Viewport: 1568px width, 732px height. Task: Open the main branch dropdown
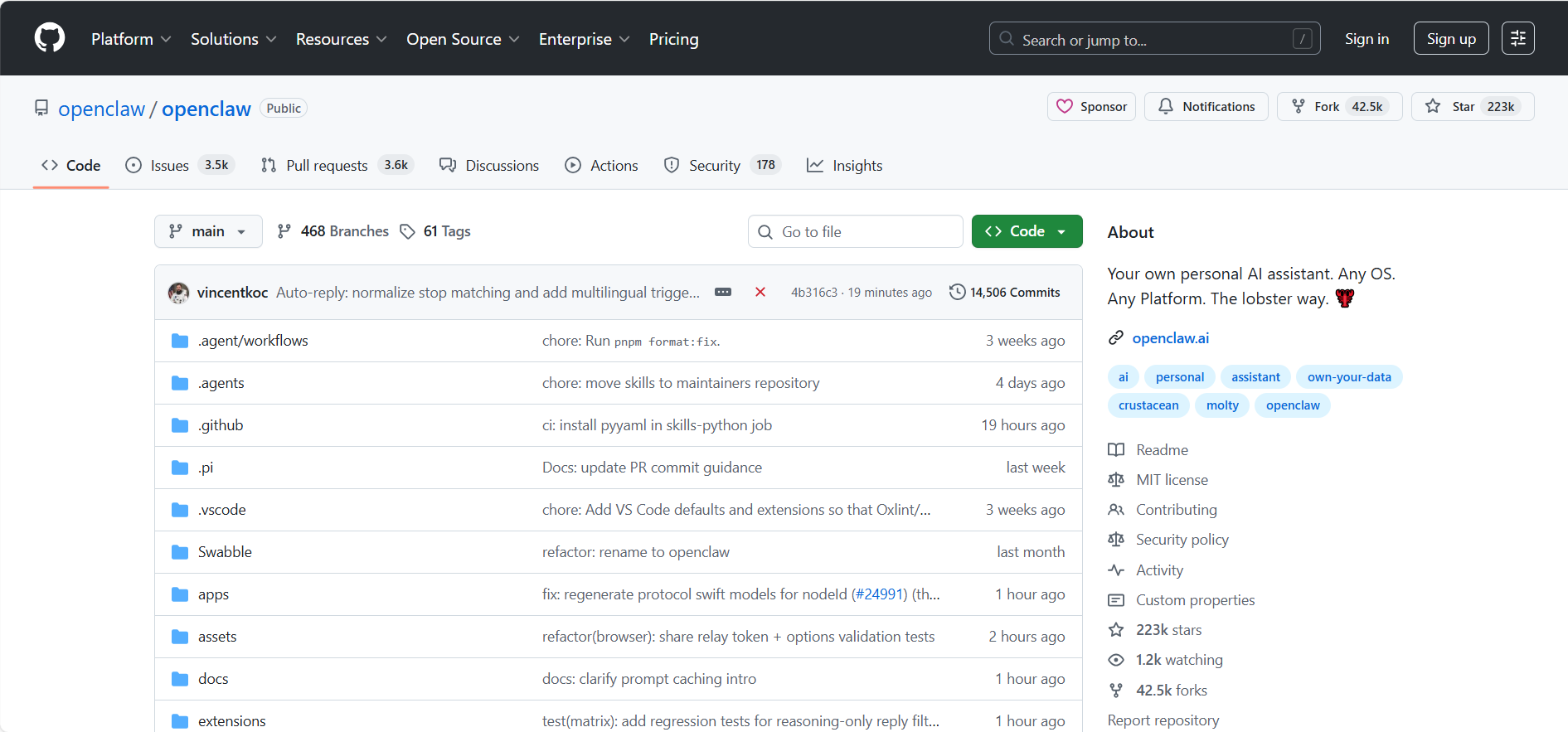208,231
